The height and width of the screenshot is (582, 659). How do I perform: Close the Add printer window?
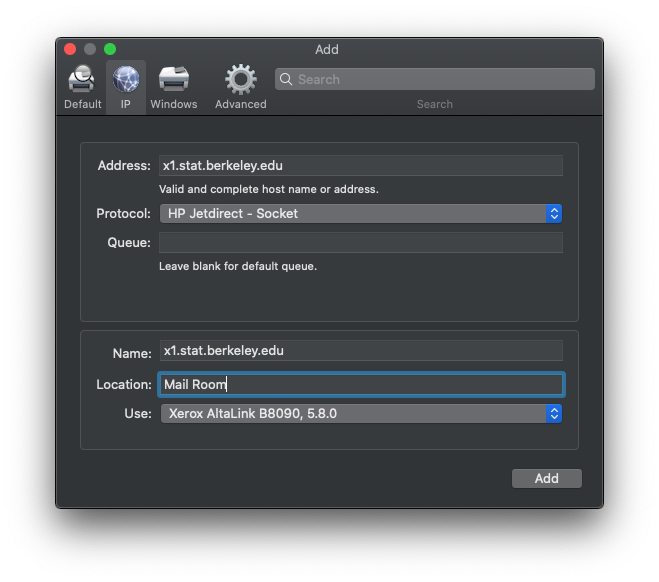[x=70, y=49]
